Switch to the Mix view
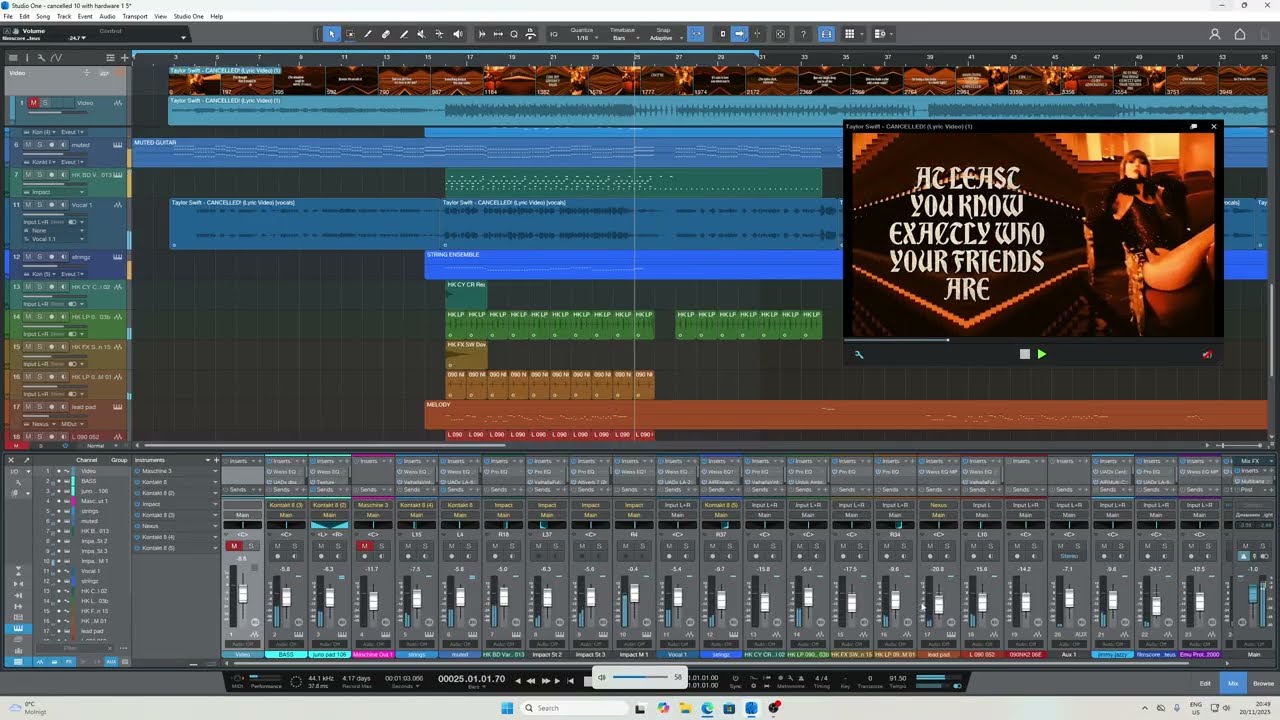1280x720 pixels. pyautogui.click(x=1233, y=684)
